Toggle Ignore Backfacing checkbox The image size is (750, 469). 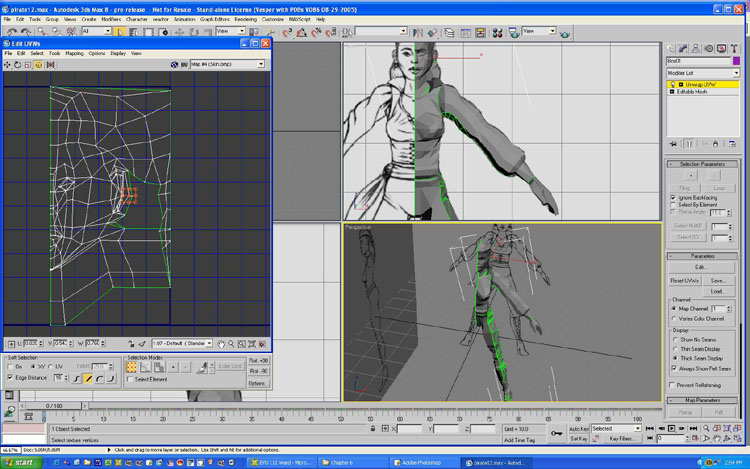point(673,198)
